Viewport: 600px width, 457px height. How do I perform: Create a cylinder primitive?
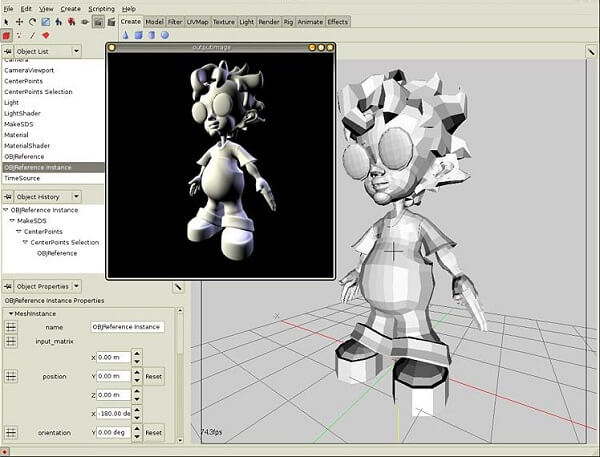152,35
